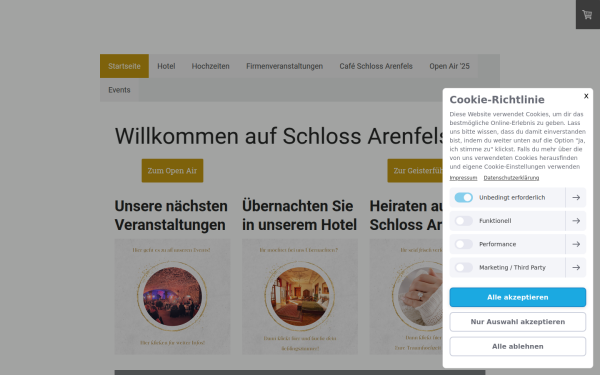The width and height of the screenshot is (600, 375).
Task: Enable the Performance cookies switch
Action: (463, 244)
